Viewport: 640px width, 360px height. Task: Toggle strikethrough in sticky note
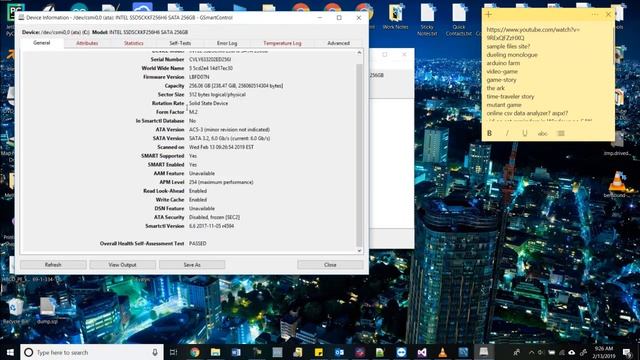[x=542, y=133]
